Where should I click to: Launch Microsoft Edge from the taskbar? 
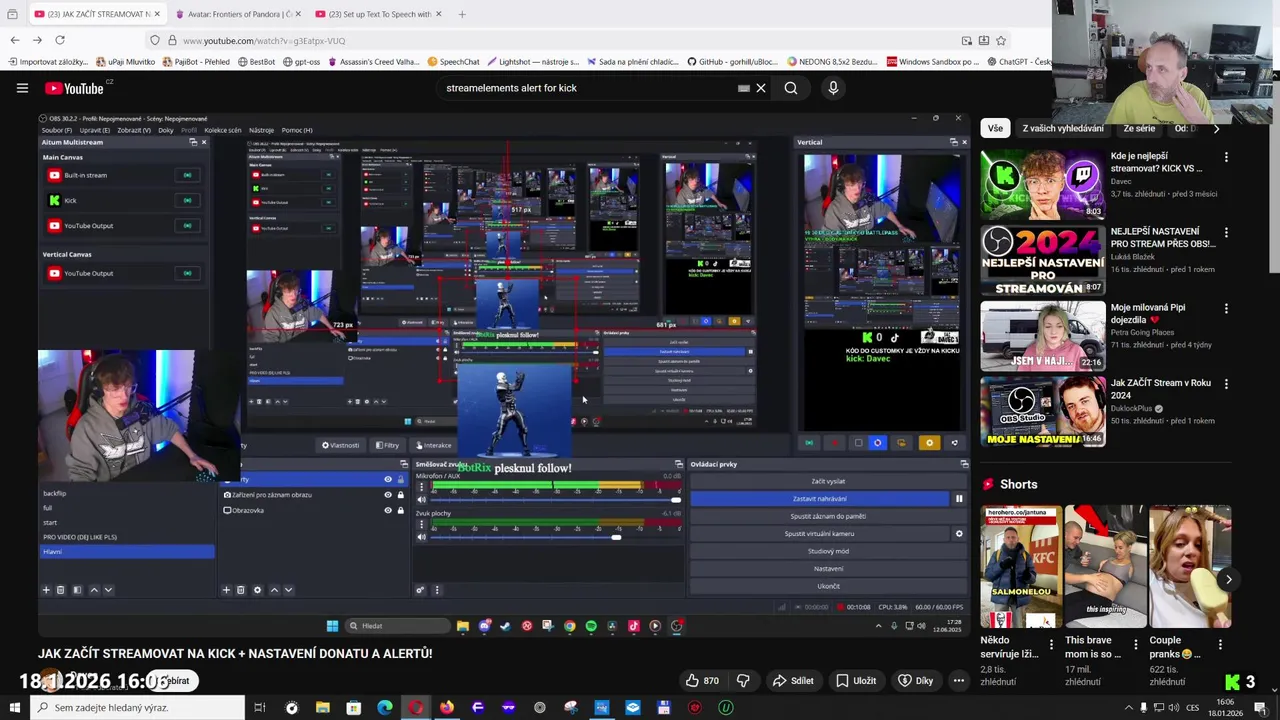point(384,708)
